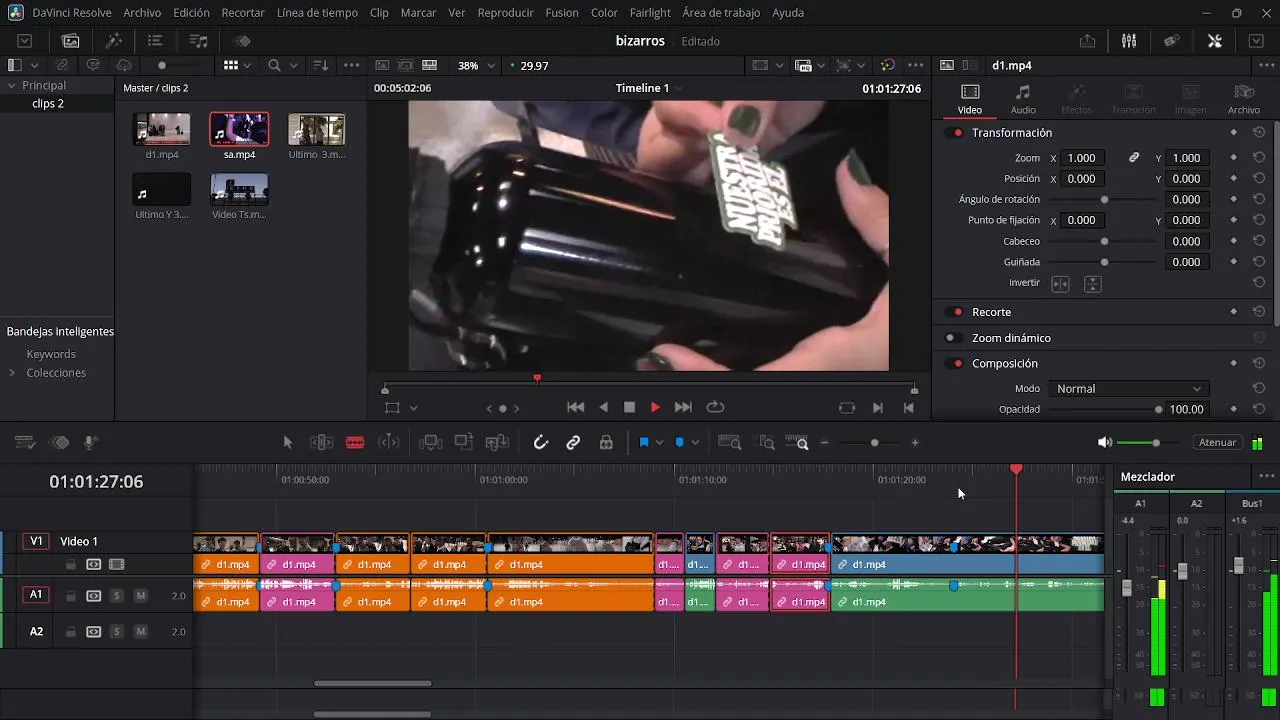This screenshot has height=720, width=1280.
Task: Open the Edición menu
Action: point(191,13)
